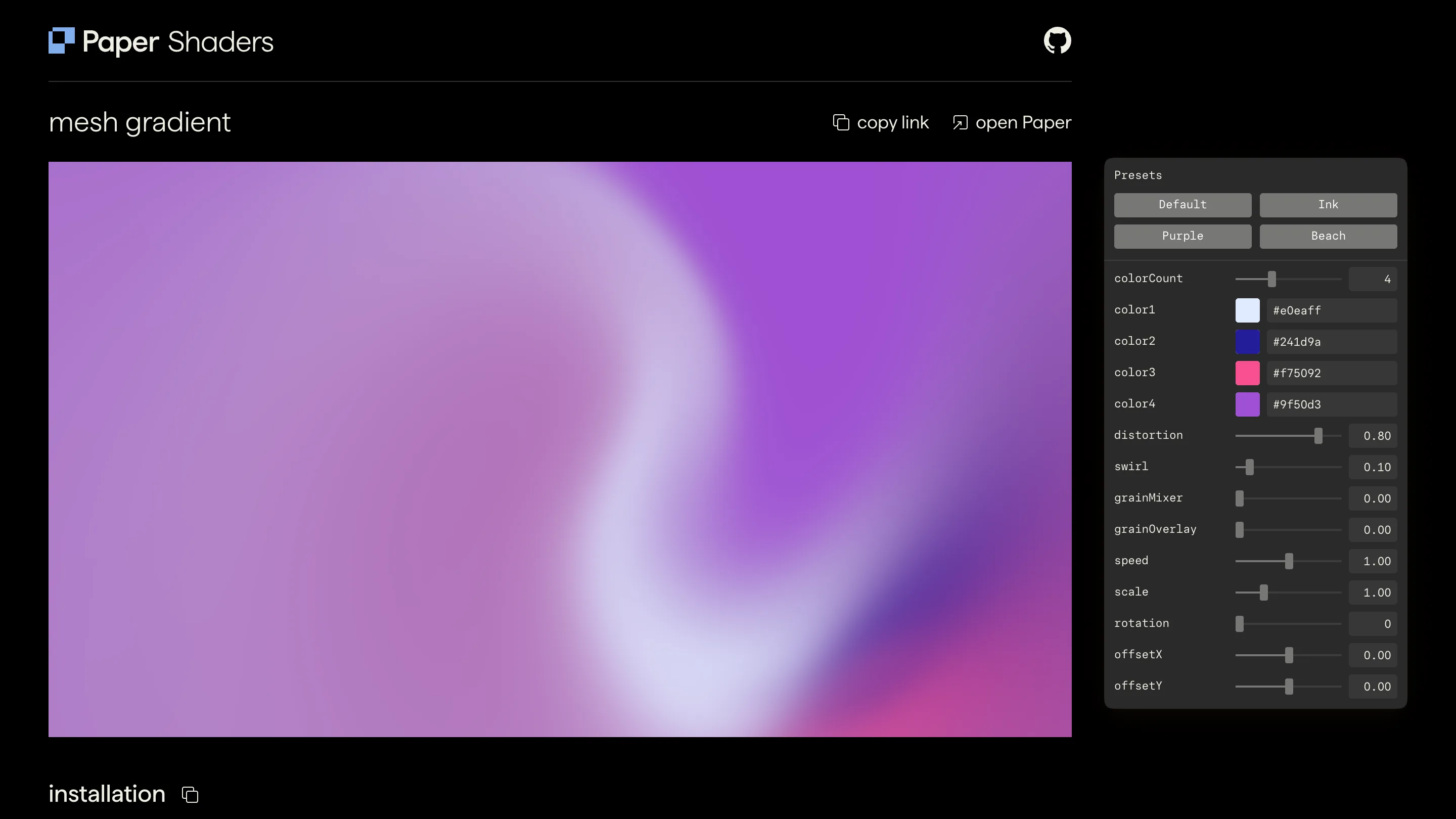The height and width of the screenshot is (819, 1456).
Task: Apply the Ink preset
Action: (1328, 205)
